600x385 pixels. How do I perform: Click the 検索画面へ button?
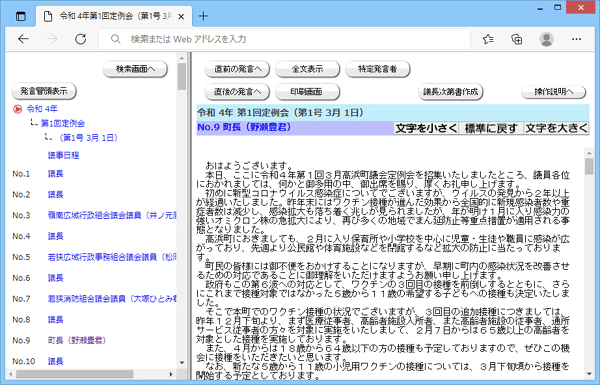[x=135, y=69]
